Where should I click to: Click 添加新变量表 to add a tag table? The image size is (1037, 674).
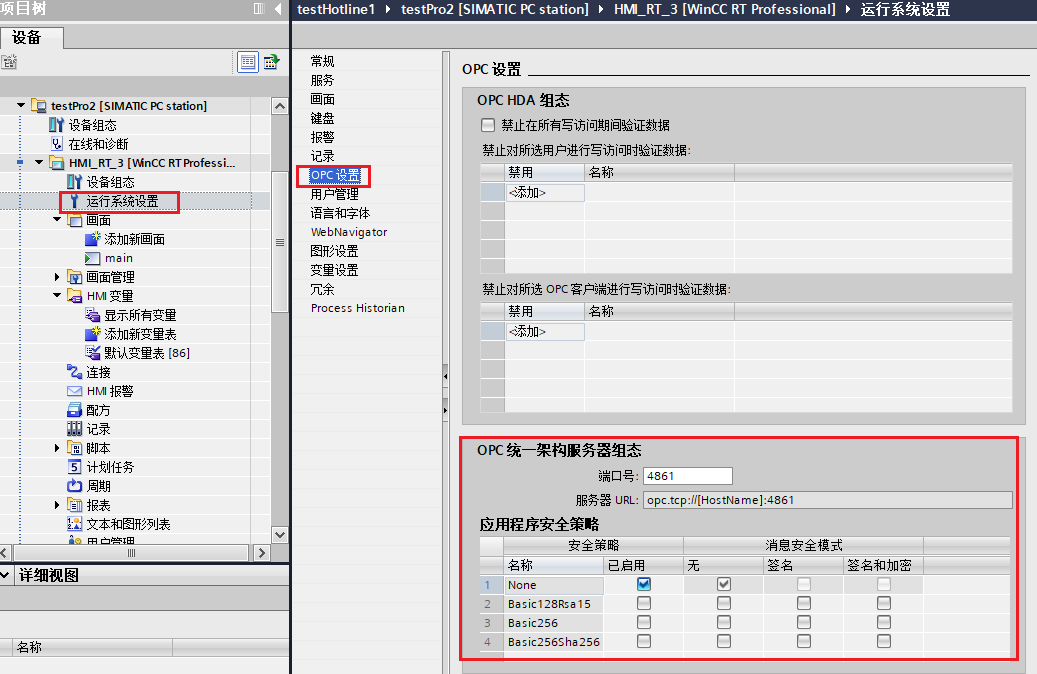134,333
